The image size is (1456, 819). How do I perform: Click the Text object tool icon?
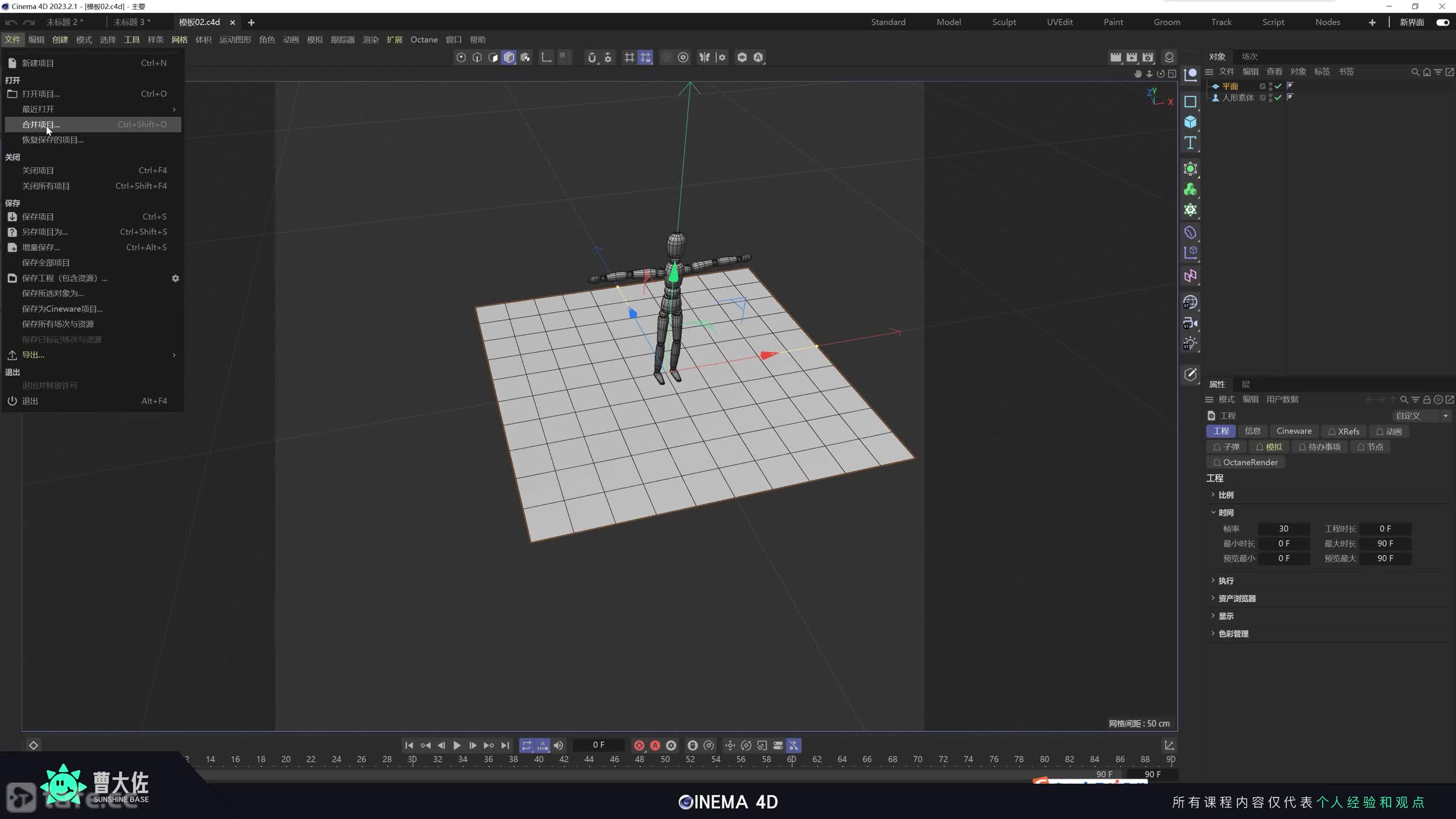(x=1190, y=143)
